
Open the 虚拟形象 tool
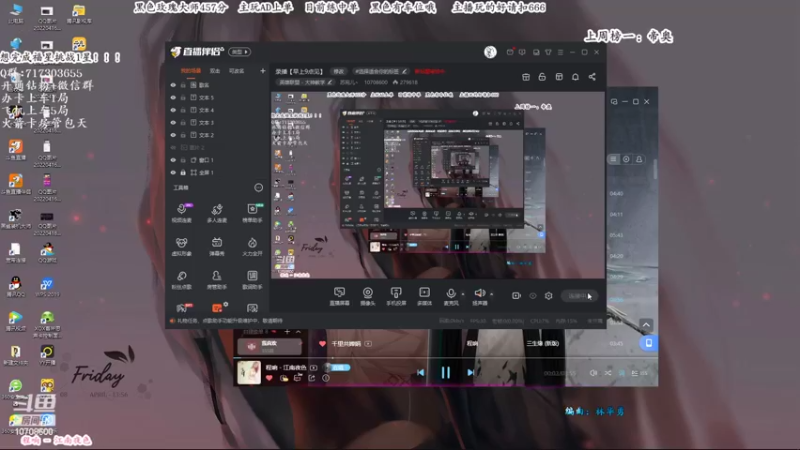pos(182,246)
